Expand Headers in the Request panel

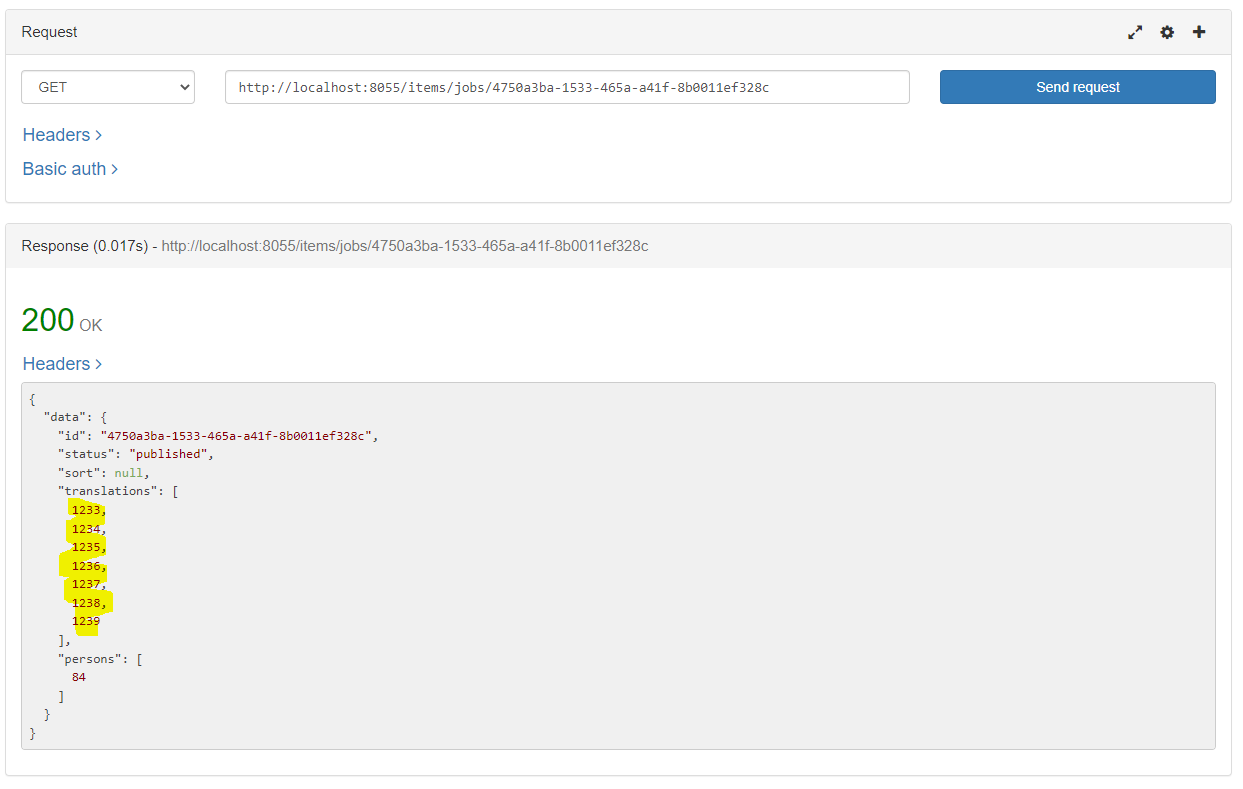[62, 135]
